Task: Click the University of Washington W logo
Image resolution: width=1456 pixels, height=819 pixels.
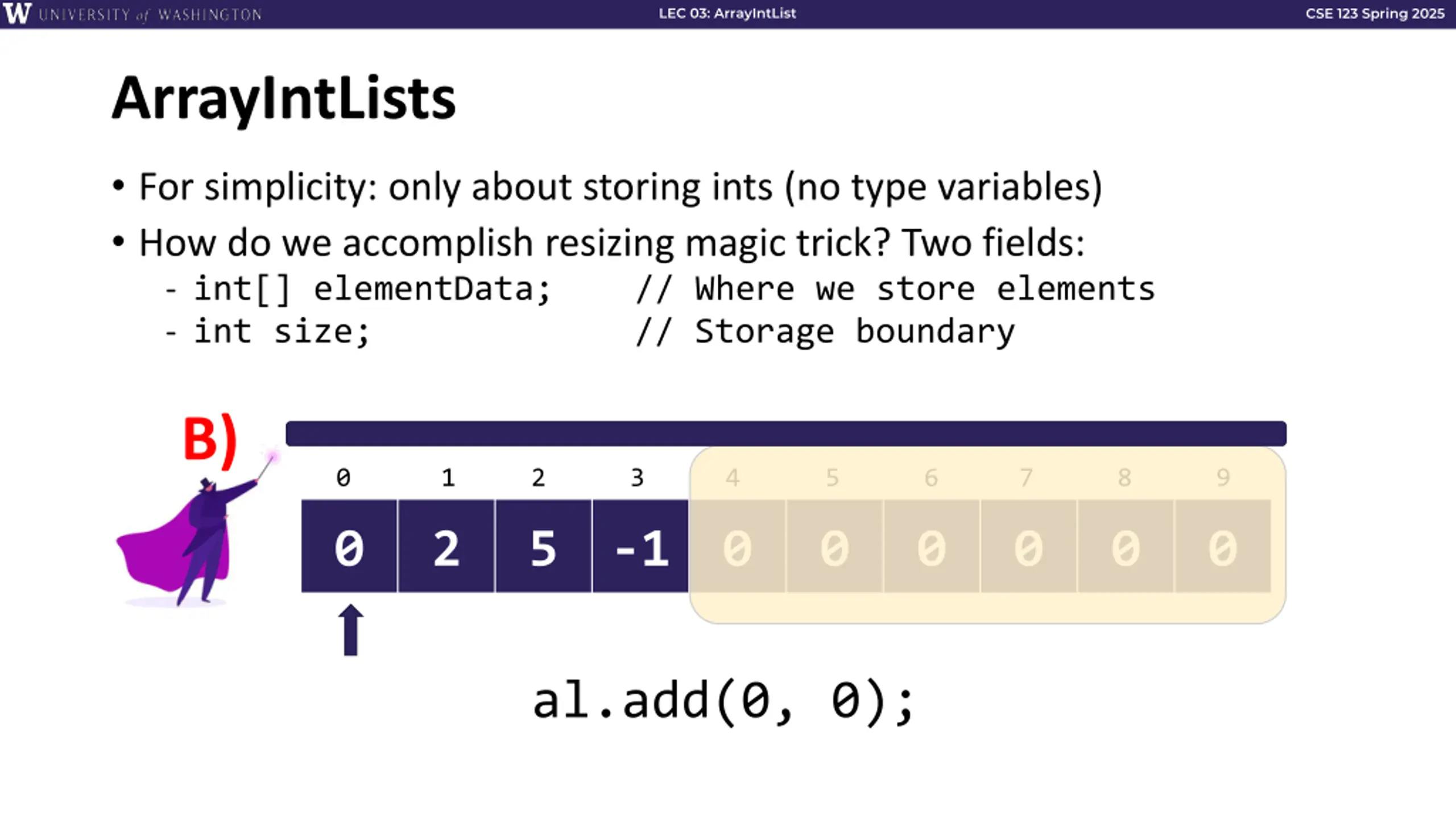Action: (x=16, y=14)
